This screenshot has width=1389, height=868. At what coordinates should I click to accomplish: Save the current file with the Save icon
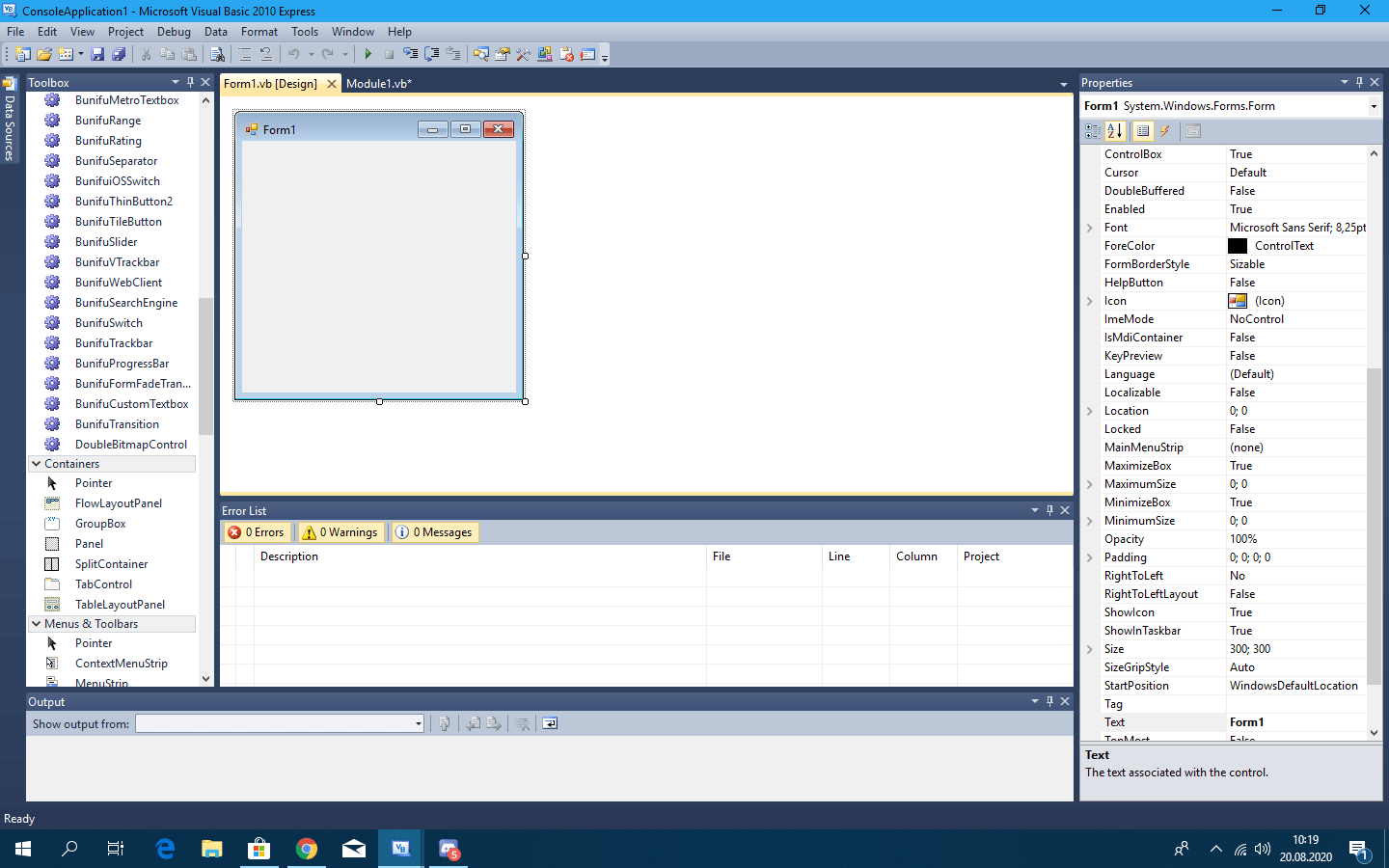pyautogui.click(x=97, y=55)
